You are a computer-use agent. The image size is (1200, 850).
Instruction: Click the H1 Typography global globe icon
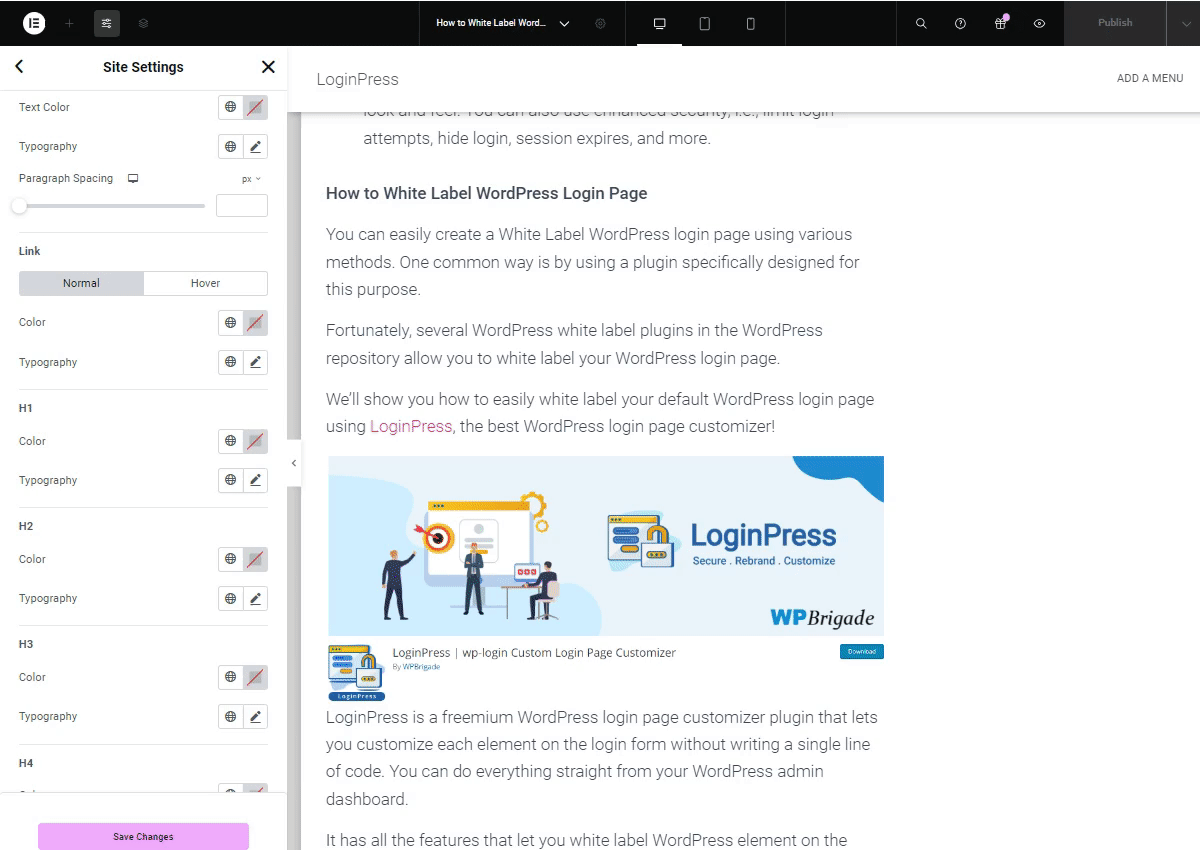(x=231, y=480)
